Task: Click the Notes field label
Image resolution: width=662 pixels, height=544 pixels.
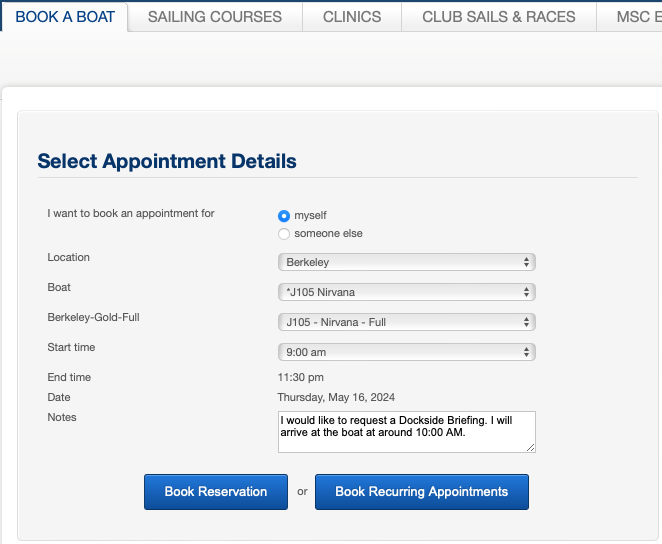Action: click(x=62, y=417)
